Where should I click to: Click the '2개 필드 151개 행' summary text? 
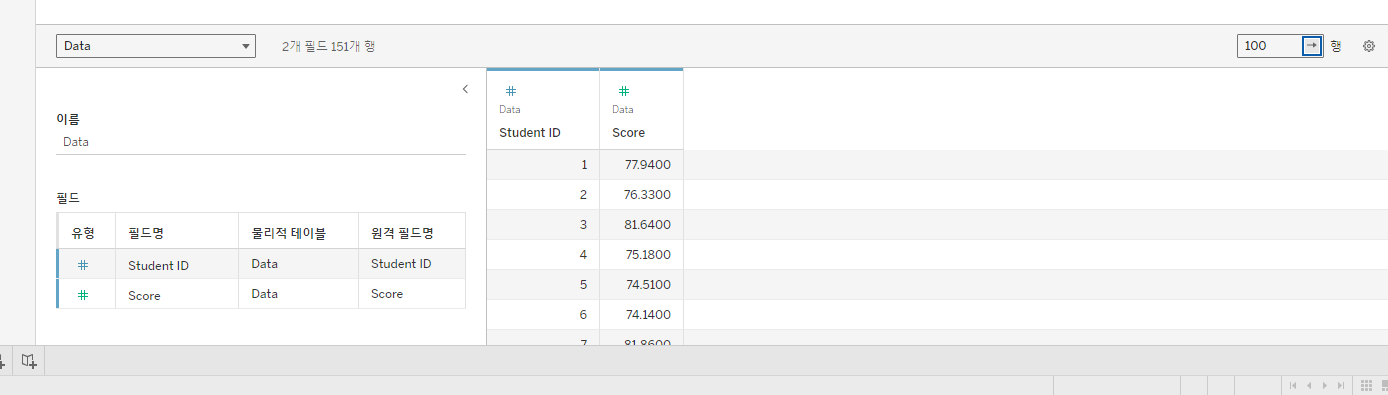tap(329, 46)
